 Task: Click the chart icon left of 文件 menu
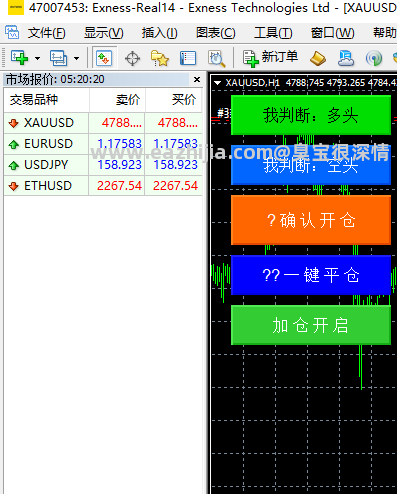click(x=12, y=32)
